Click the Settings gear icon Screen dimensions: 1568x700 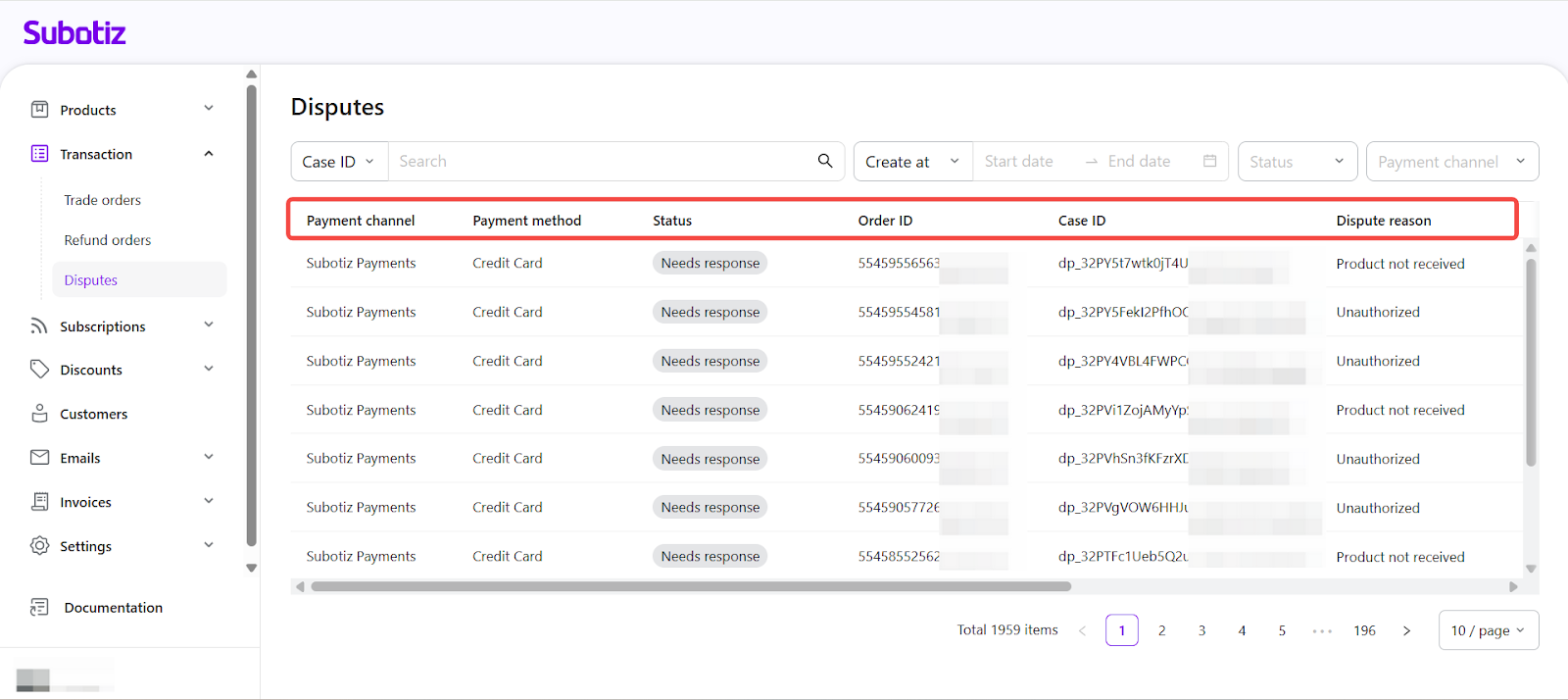click(x=39, y=546)
